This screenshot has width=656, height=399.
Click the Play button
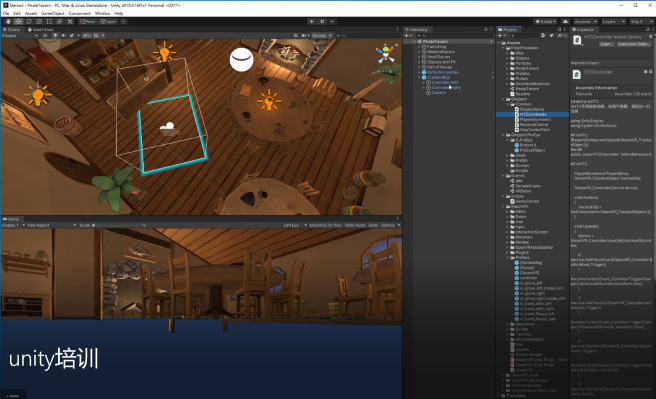pyautogui.click(x=311, y=21)
